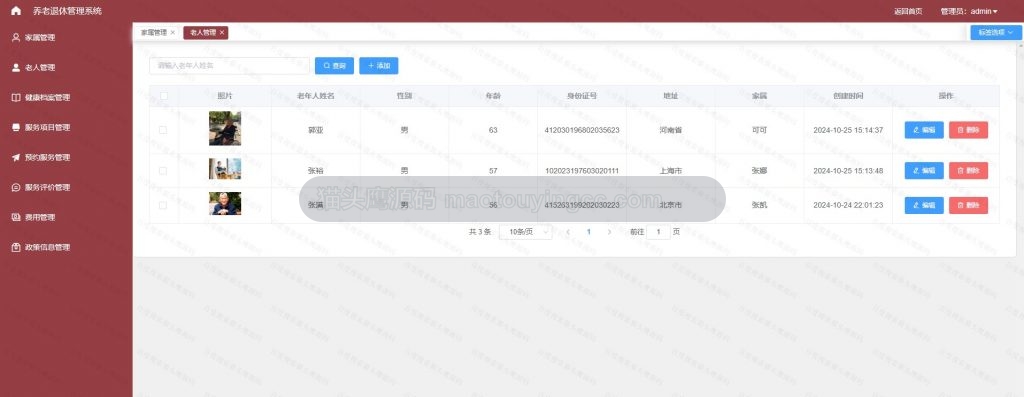
Task: Click the ID number 102023197603020111
Action: pos(582,170)
